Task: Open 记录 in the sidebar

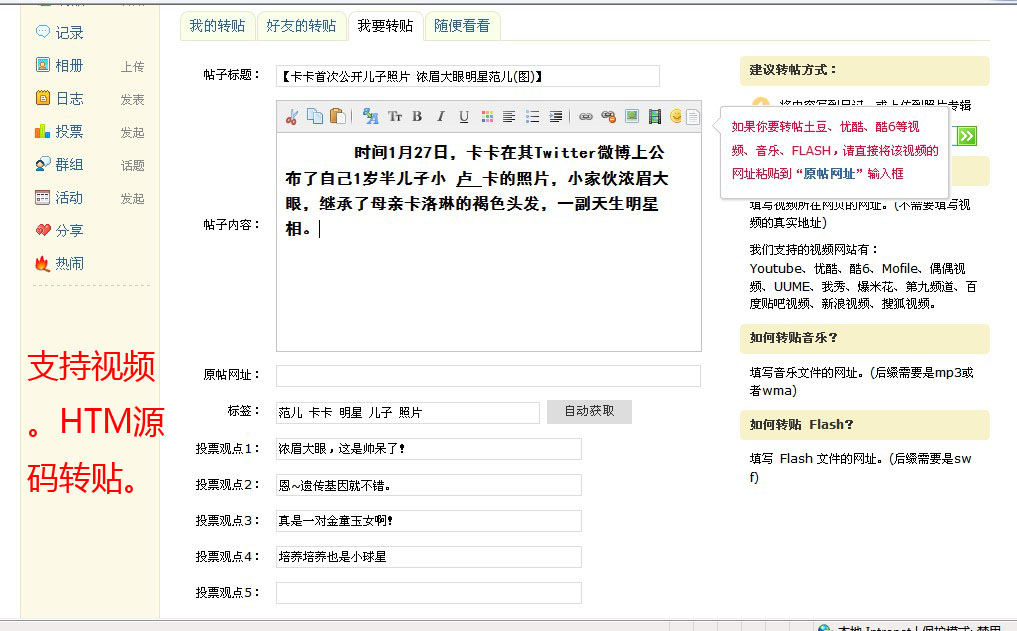Action: pos(69,32)
